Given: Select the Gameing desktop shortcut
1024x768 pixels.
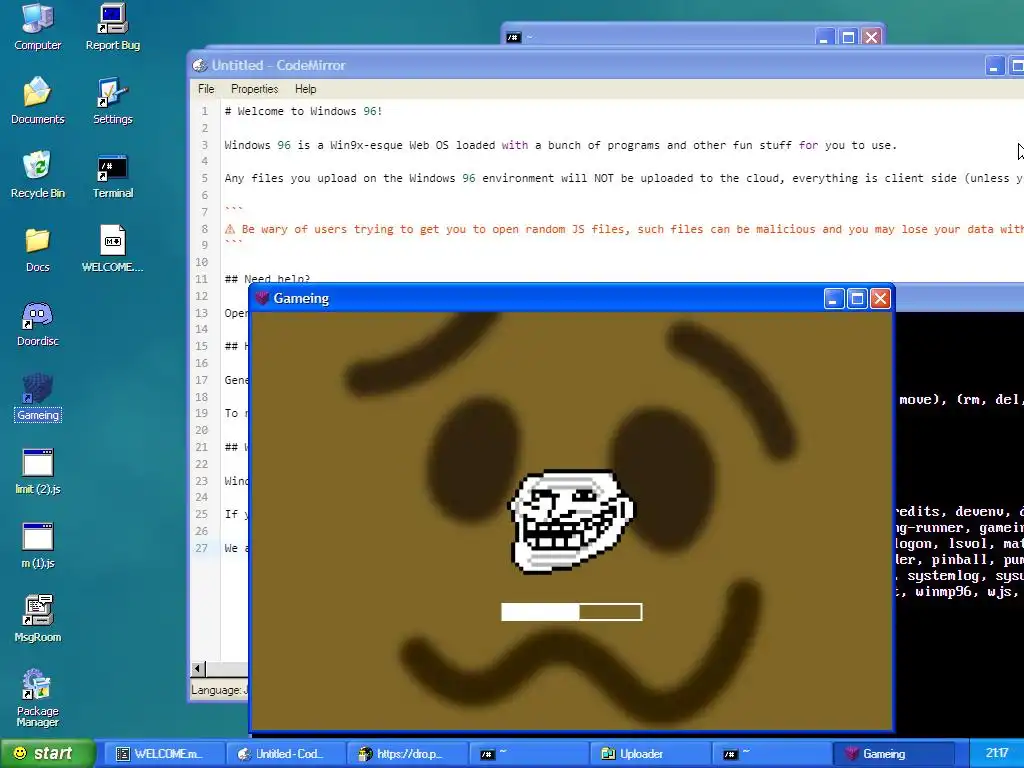Looking at the screenshot, I should 37,396.
